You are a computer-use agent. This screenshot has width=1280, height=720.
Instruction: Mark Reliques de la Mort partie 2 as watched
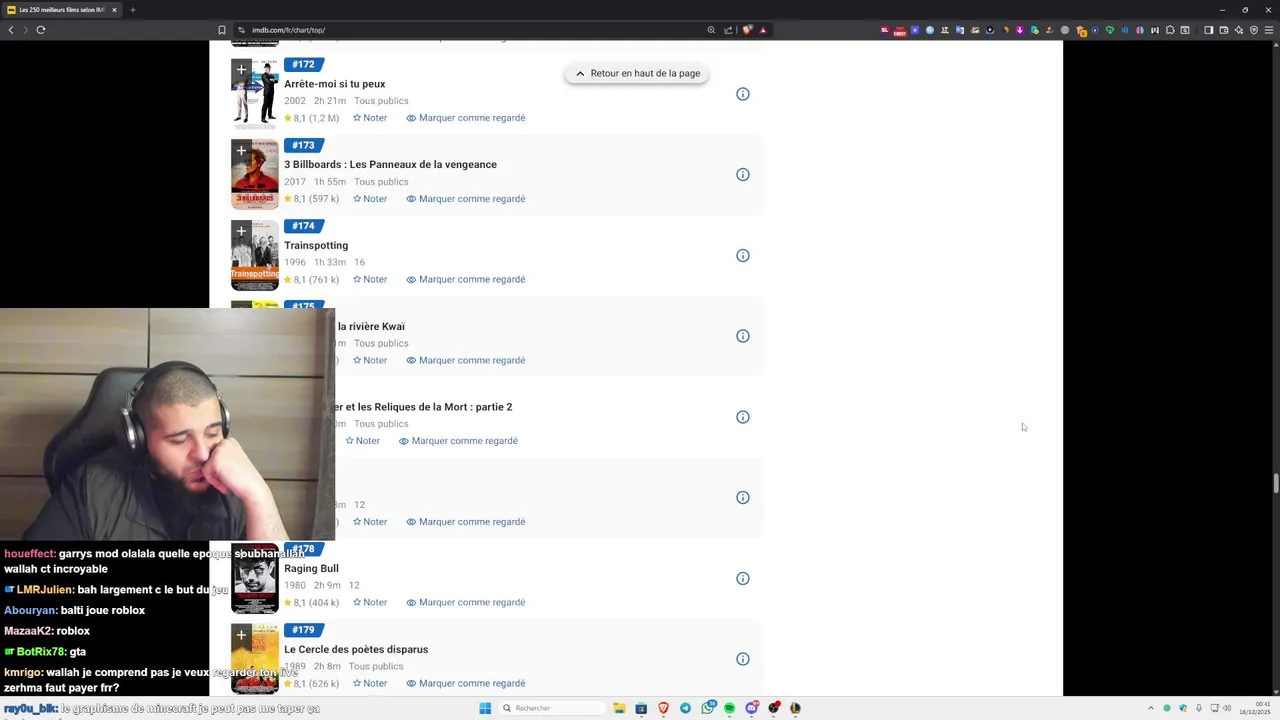click(458, 441)
